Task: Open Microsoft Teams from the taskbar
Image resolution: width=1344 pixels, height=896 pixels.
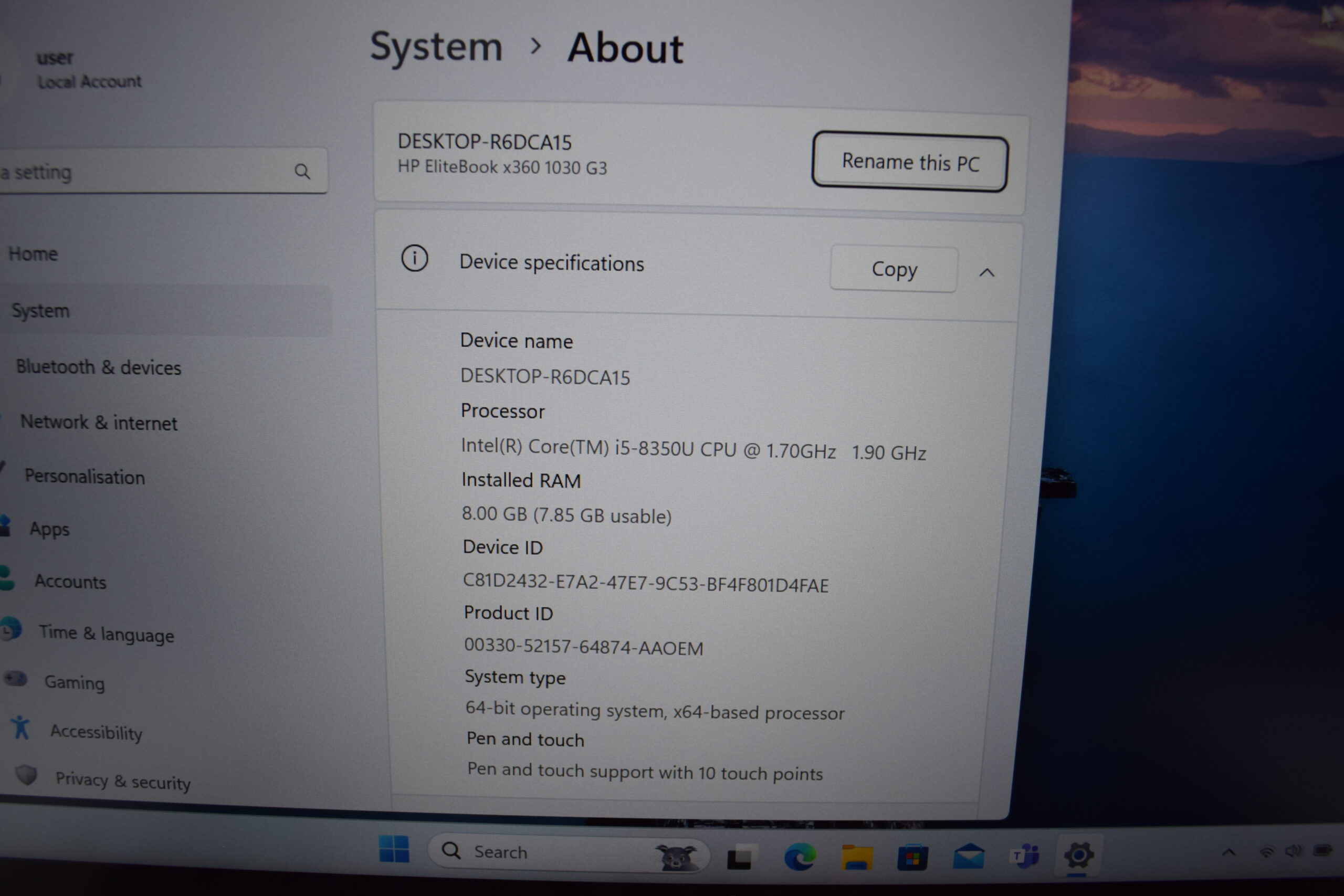Action: tap(1025, 856)
